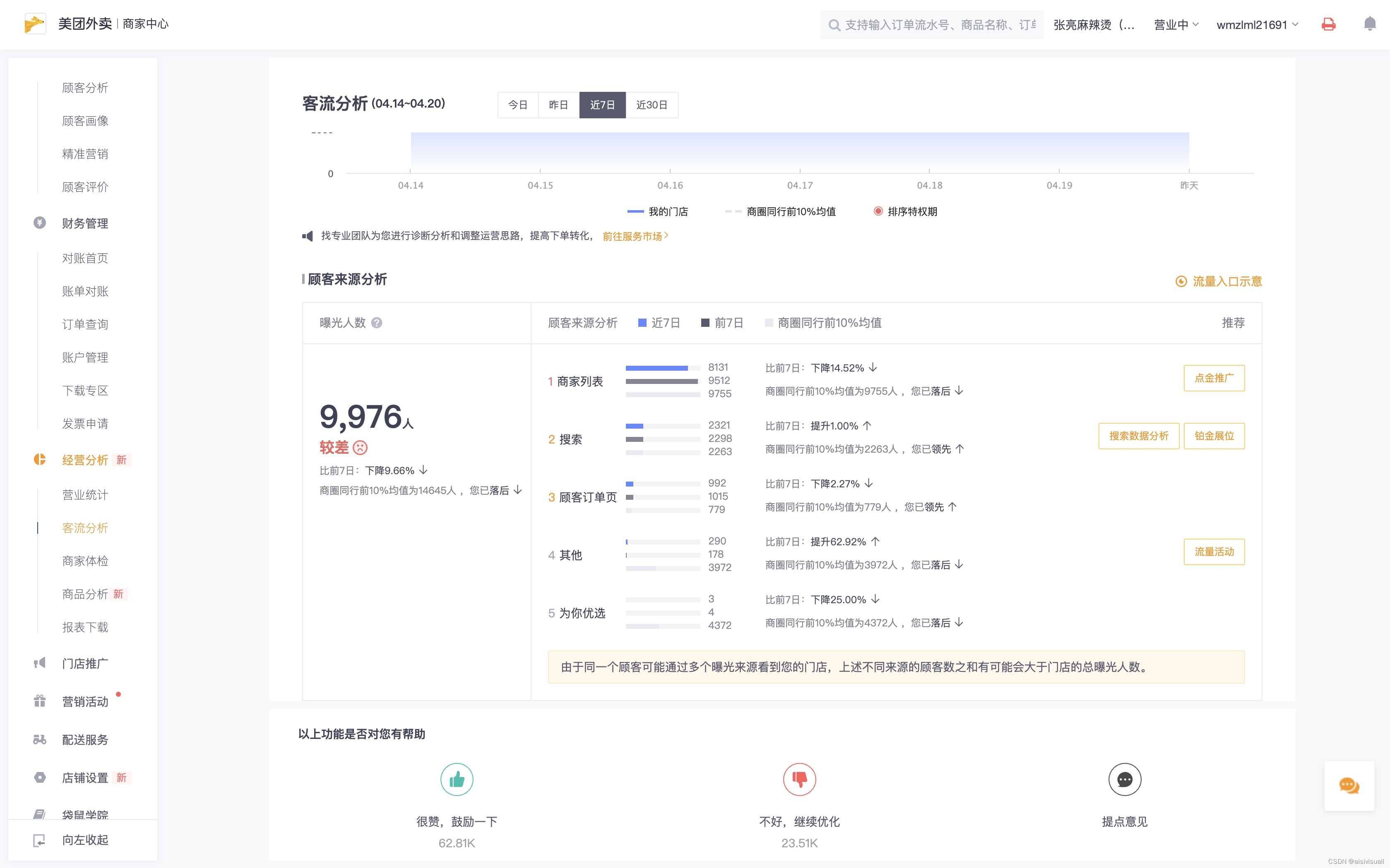Viewport: 1390px width, 868px height.
Task: Switch to 近30日 time range tab
Action: [x=652, y=105]
